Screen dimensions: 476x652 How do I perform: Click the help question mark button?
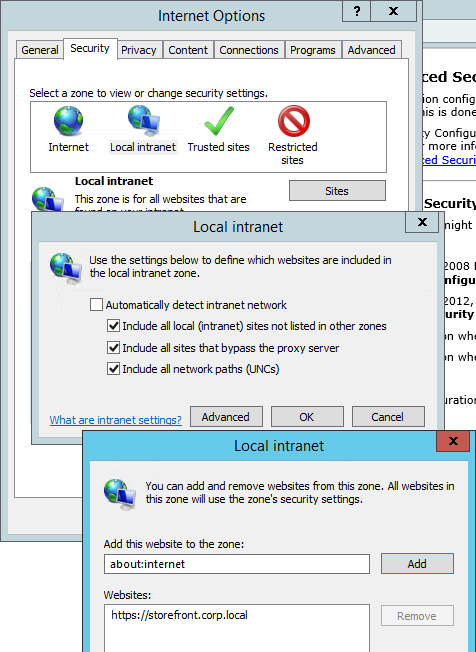click(x=356, y=11)
